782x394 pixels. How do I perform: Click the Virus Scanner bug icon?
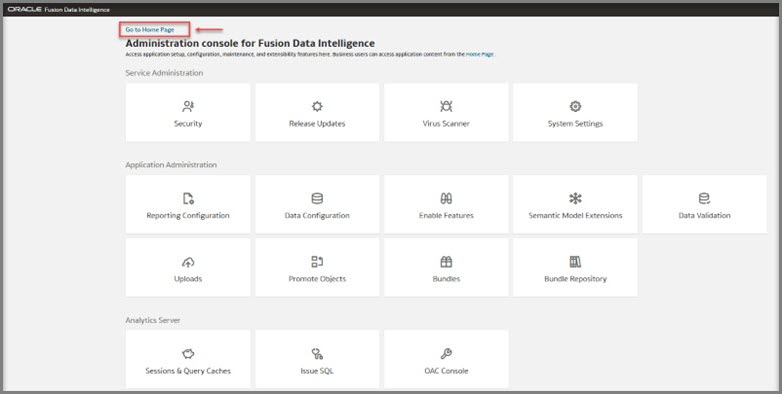446,106
